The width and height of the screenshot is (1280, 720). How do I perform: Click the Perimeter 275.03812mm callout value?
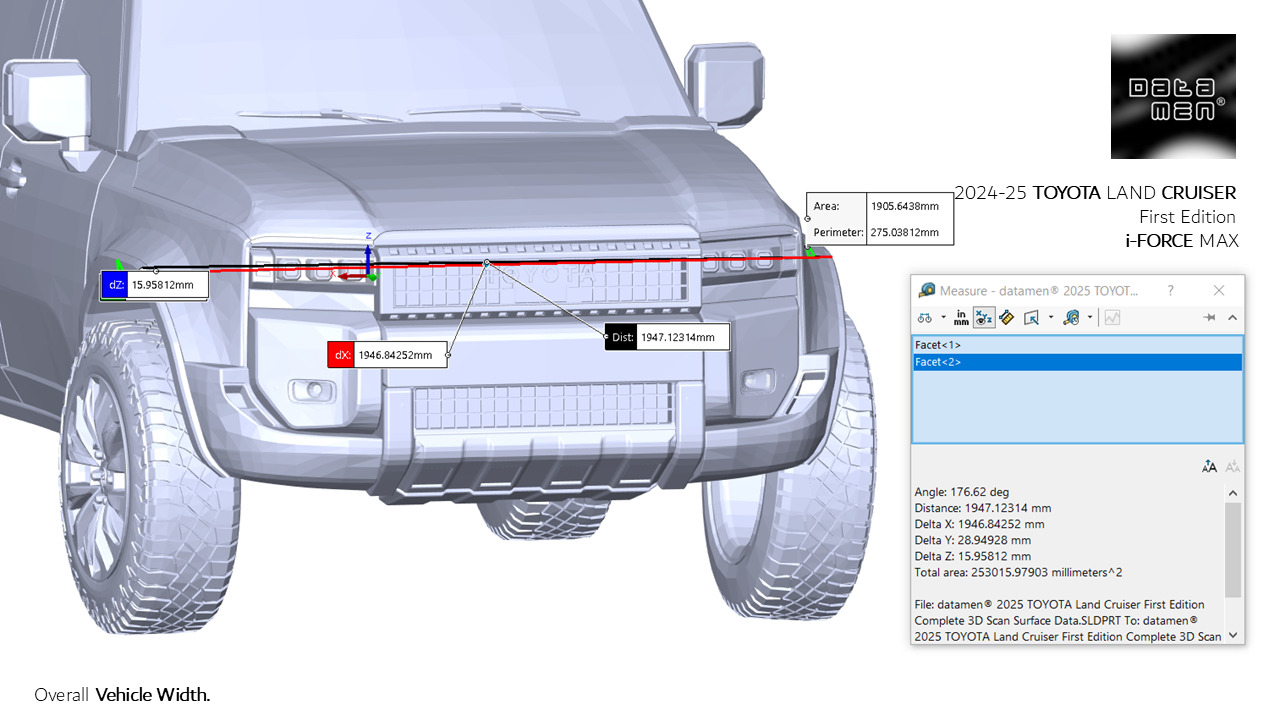pos(905,232)
